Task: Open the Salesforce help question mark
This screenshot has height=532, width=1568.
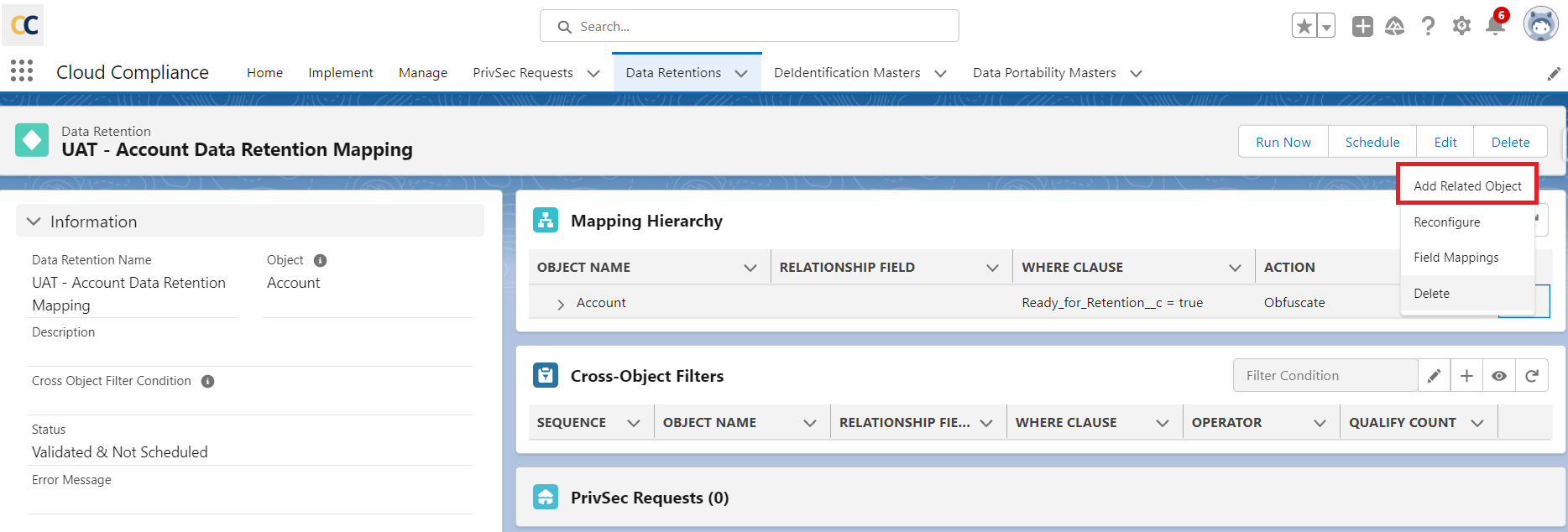Action: 1428,27
